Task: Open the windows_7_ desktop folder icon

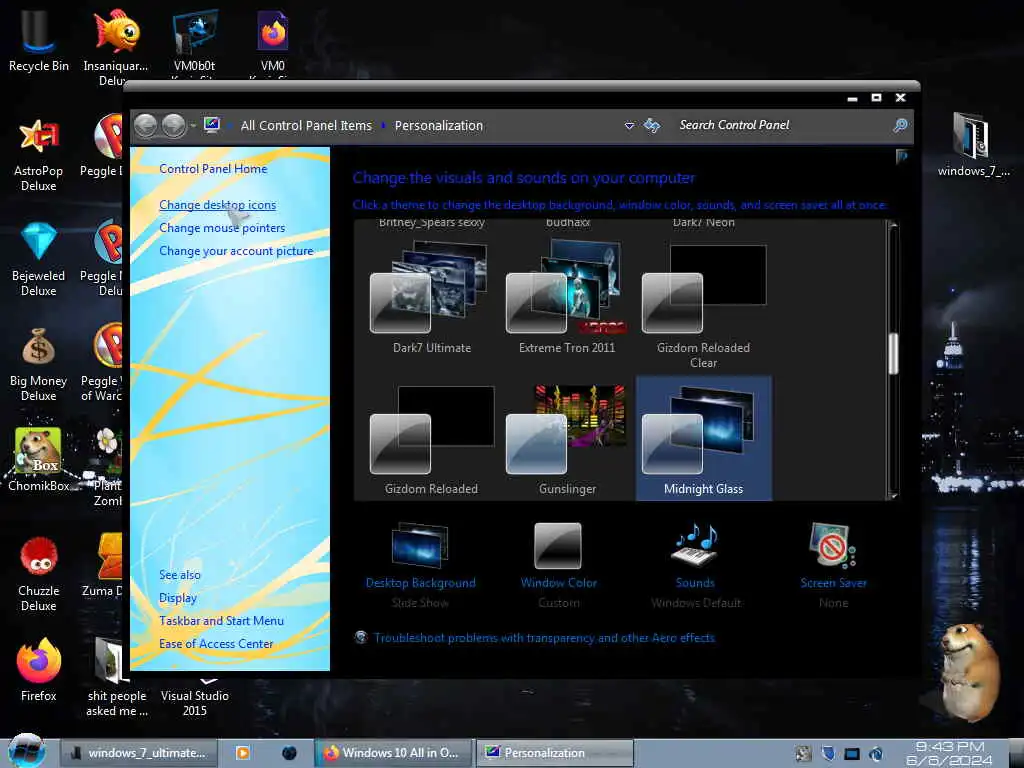Action: 973,144
